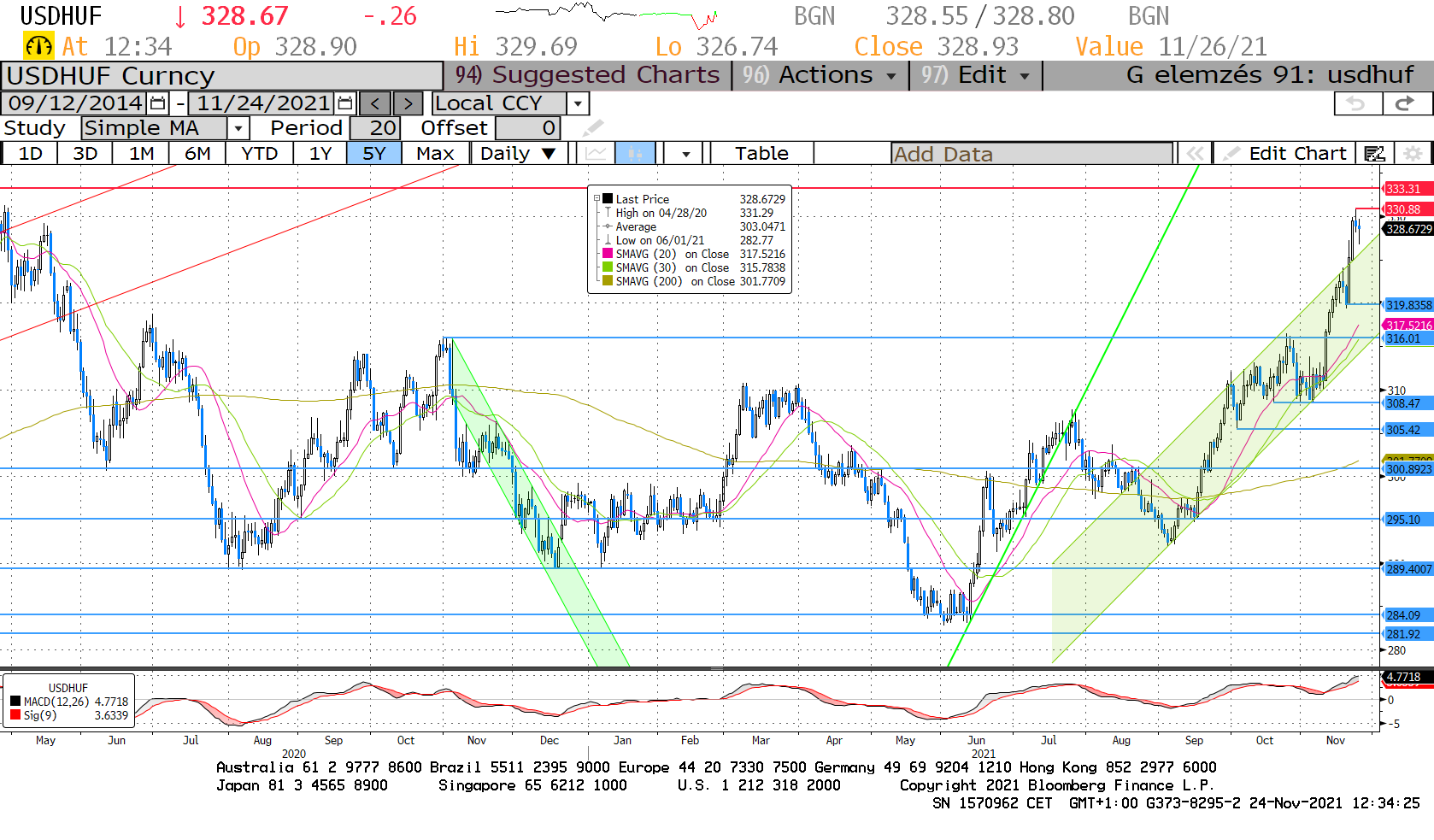Open 94) Suggested Charts
Viewport: 1434px width, 840px height.
pyautogui.click(x=587, y=75)
